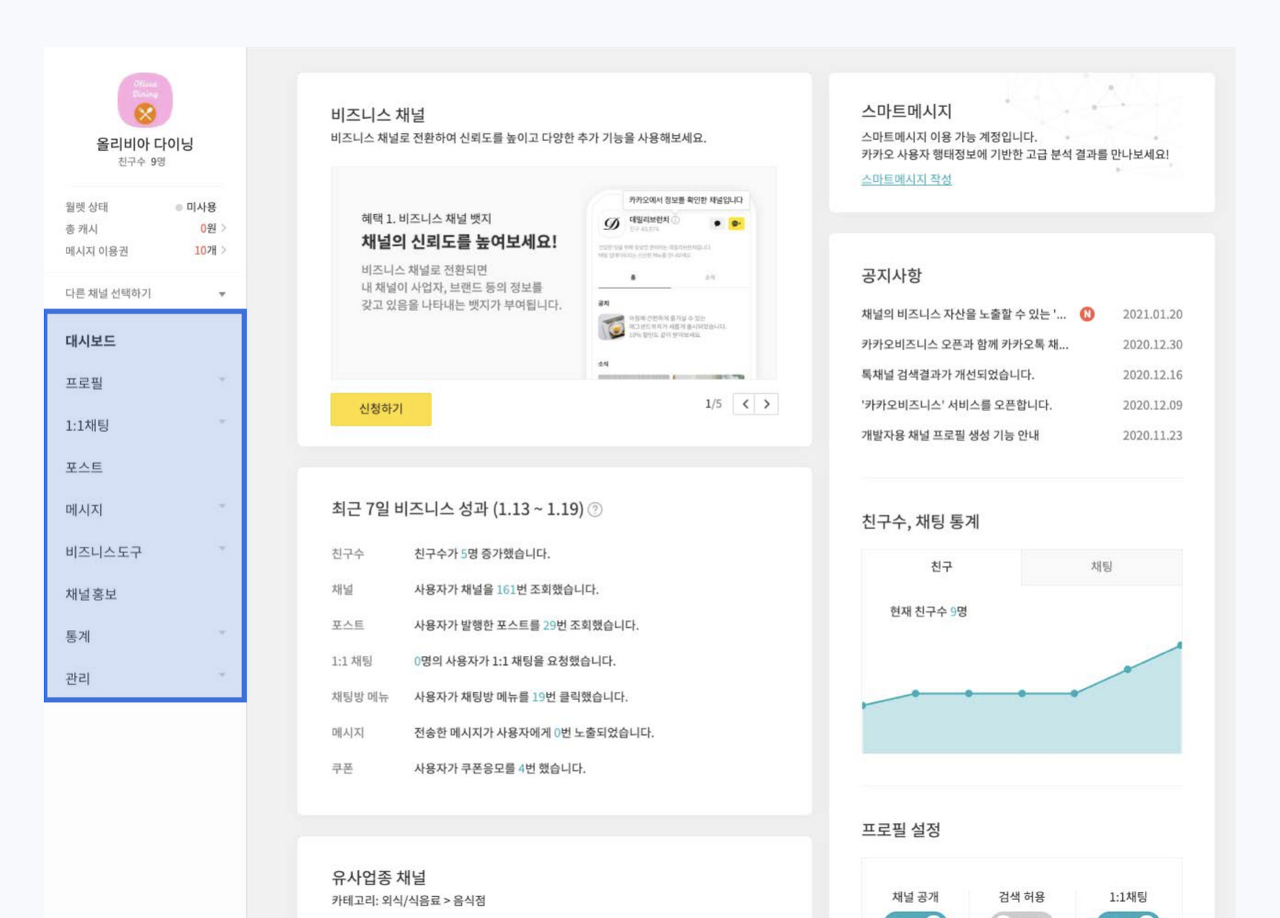Switch to the 채팅 statistics tab

pyautogui.click(x=1102, y=567)
